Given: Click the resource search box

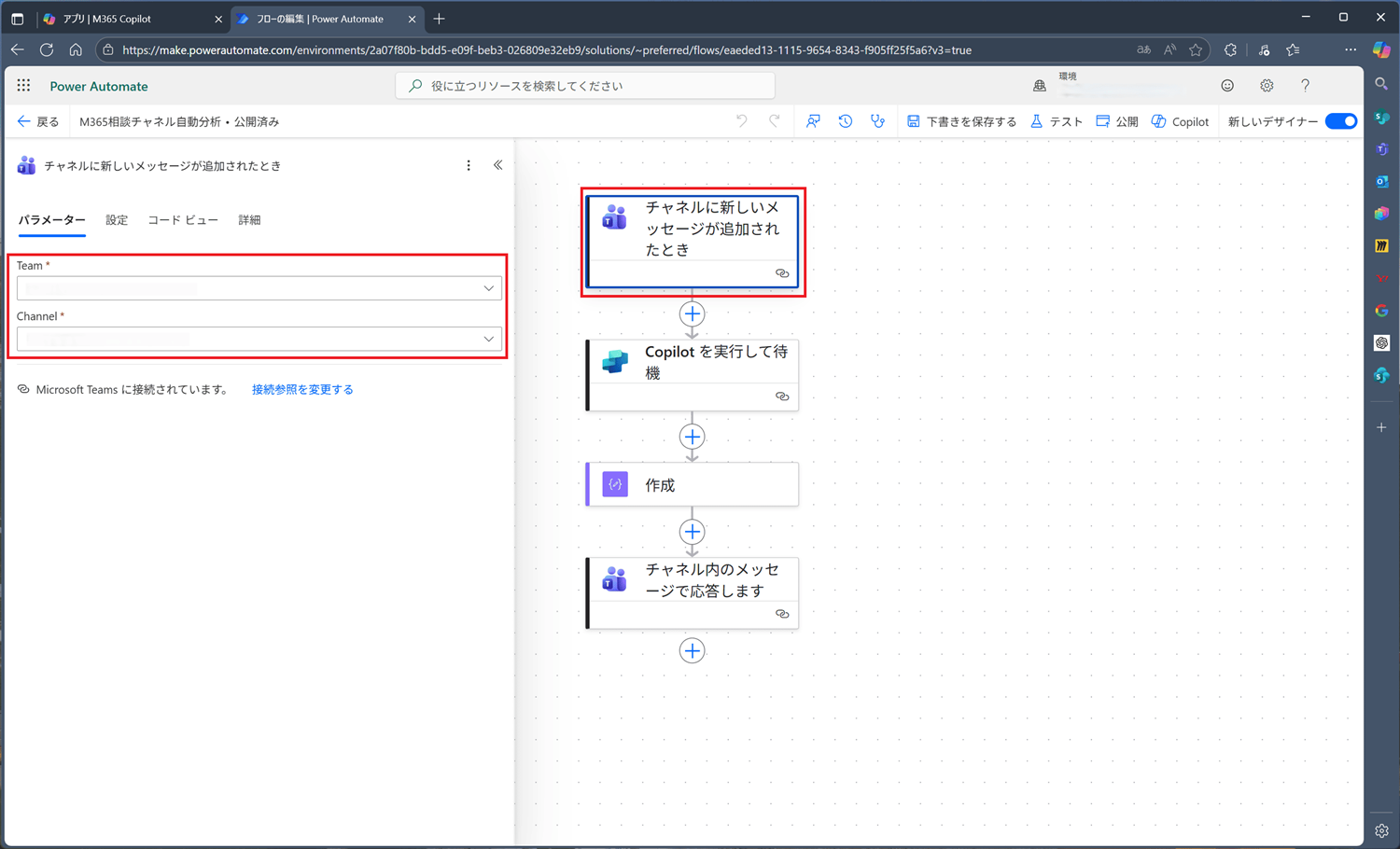Looking at the screenshot, I should (585, 86).
